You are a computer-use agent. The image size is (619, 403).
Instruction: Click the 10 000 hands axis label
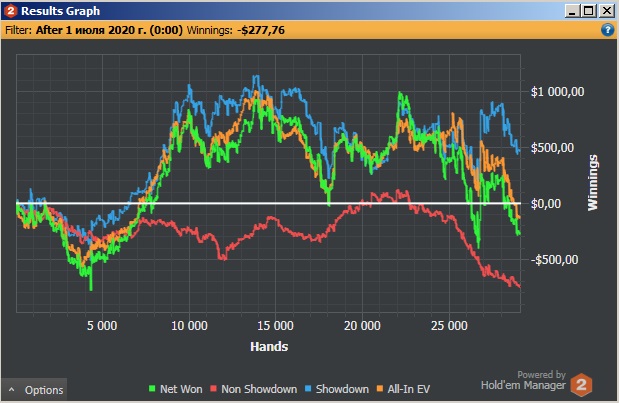point(189,326)
